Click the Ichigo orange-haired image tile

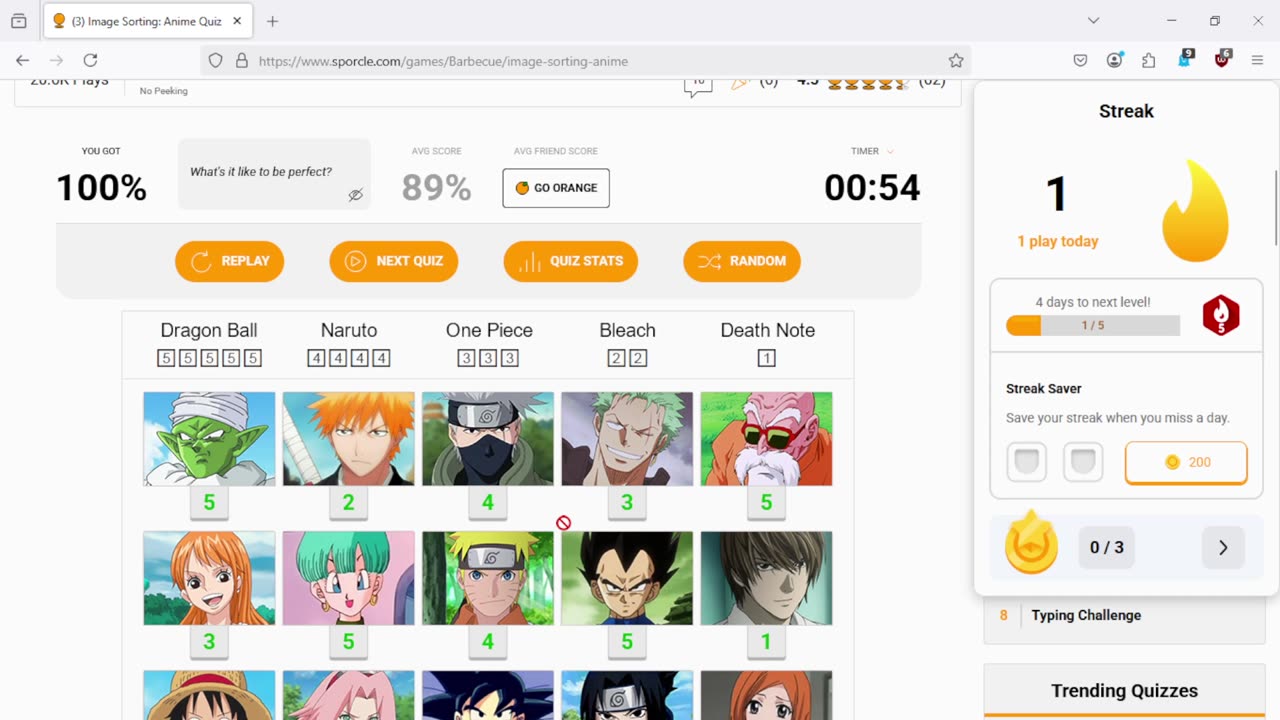point(348,439)
